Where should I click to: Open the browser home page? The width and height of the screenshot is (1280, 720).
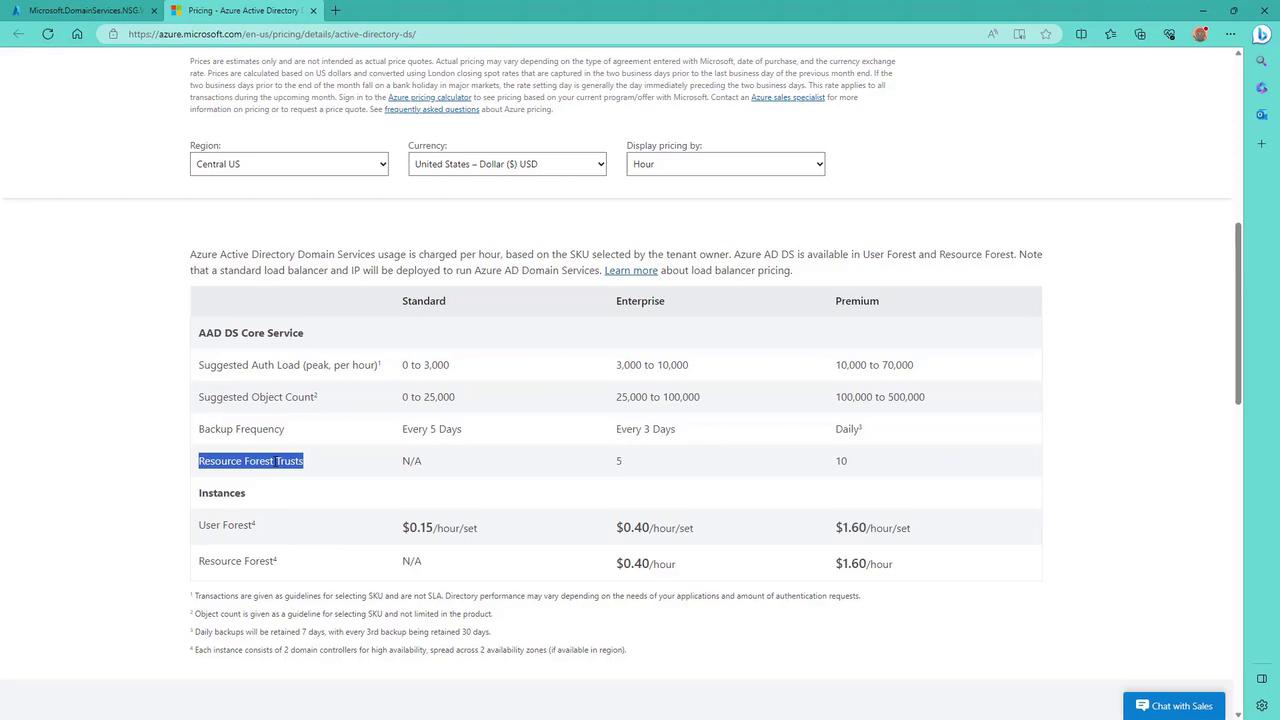[x=77, y=34]
